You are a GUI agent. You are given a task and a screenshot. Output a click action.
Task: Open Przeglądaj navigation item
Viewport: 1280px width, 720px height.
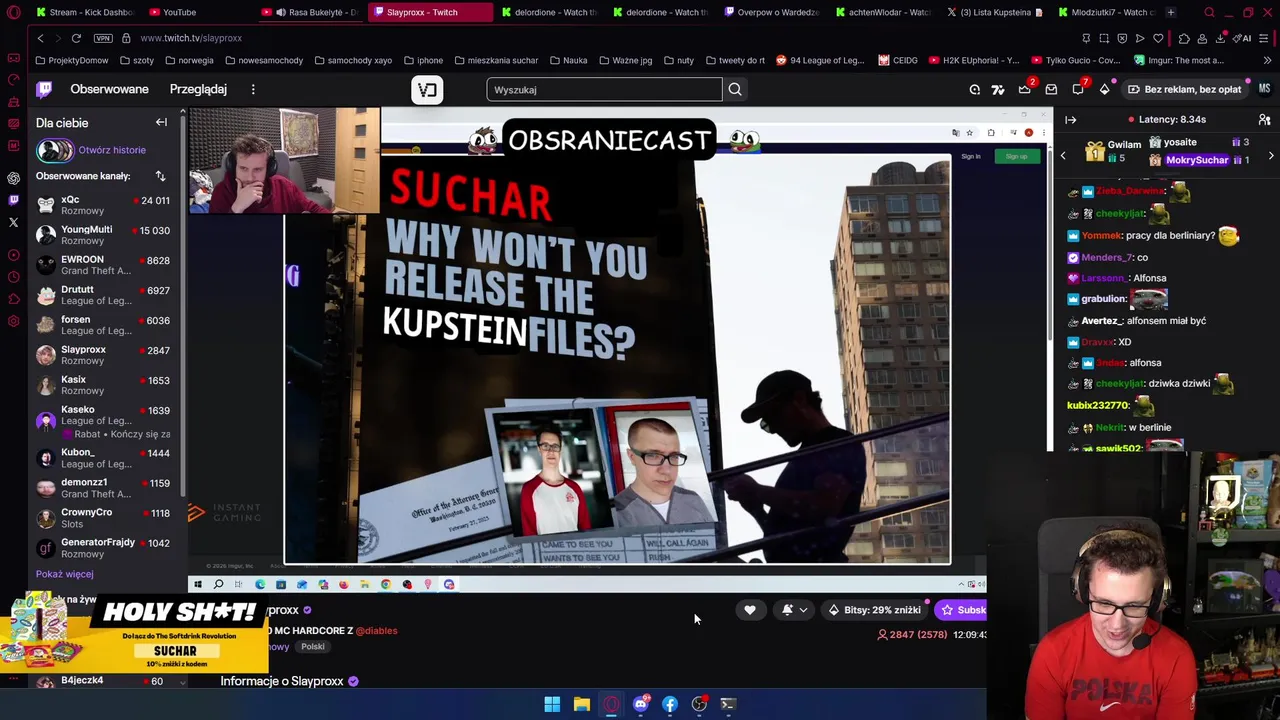(x=198, y=89)
